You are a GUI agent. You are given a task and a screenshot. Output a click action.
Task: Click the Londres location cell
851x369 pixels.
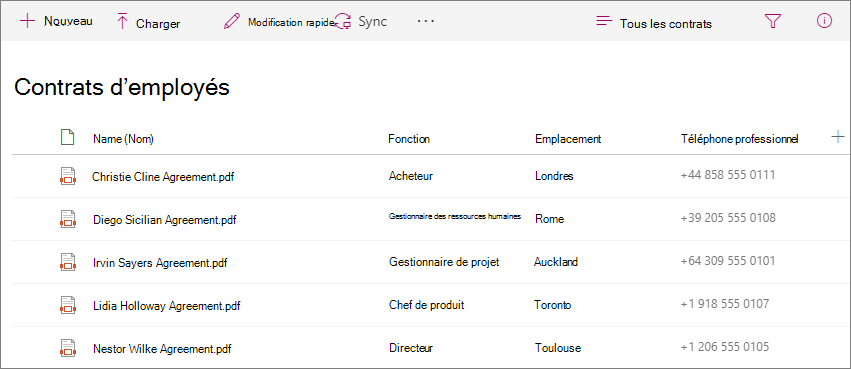pyautogui.click(x=554, y=176)
